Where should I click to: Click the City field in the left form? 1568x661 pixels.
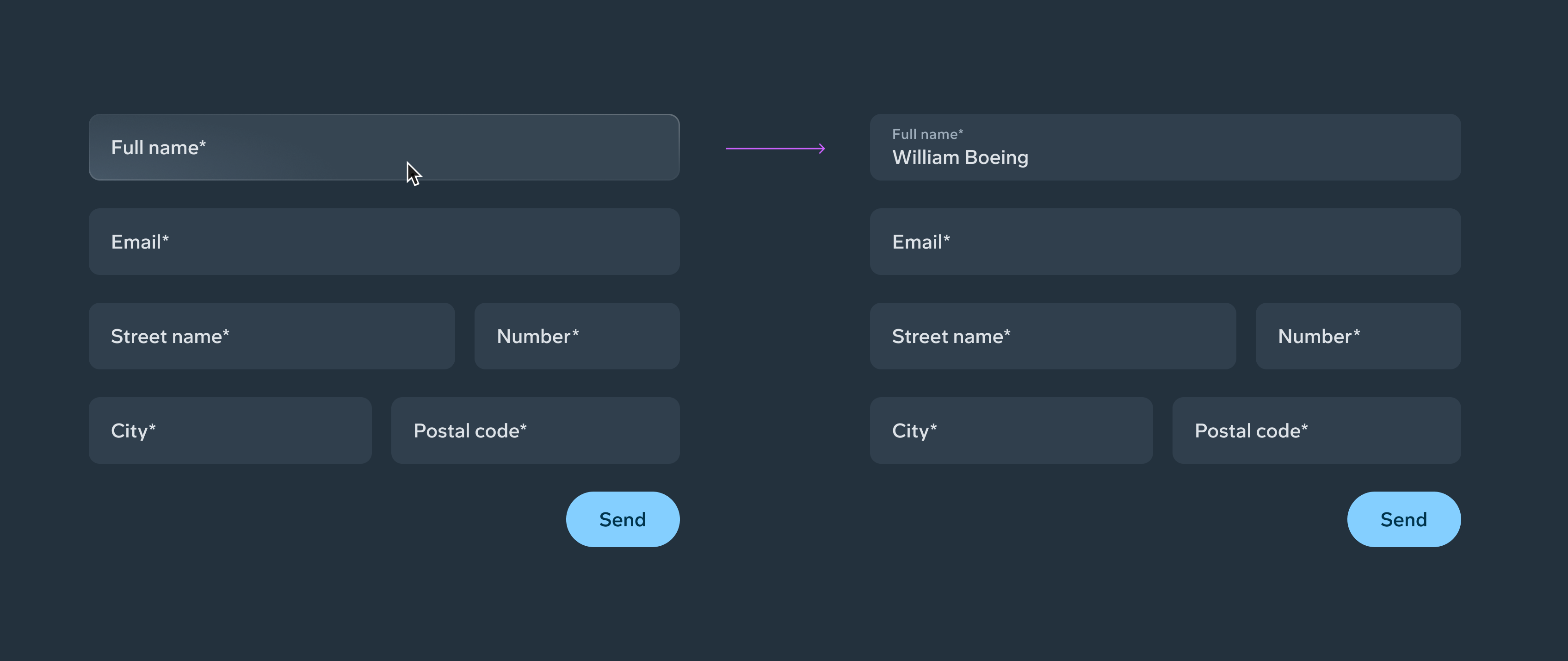230,430
